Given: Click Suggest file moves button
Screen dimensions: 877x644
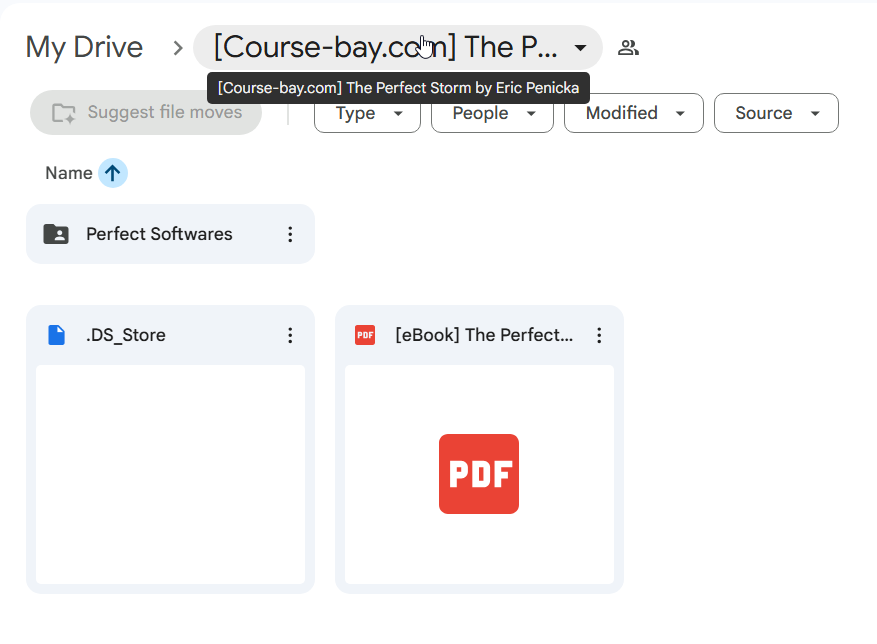Looking at the screenshot, I should (146, 112).
